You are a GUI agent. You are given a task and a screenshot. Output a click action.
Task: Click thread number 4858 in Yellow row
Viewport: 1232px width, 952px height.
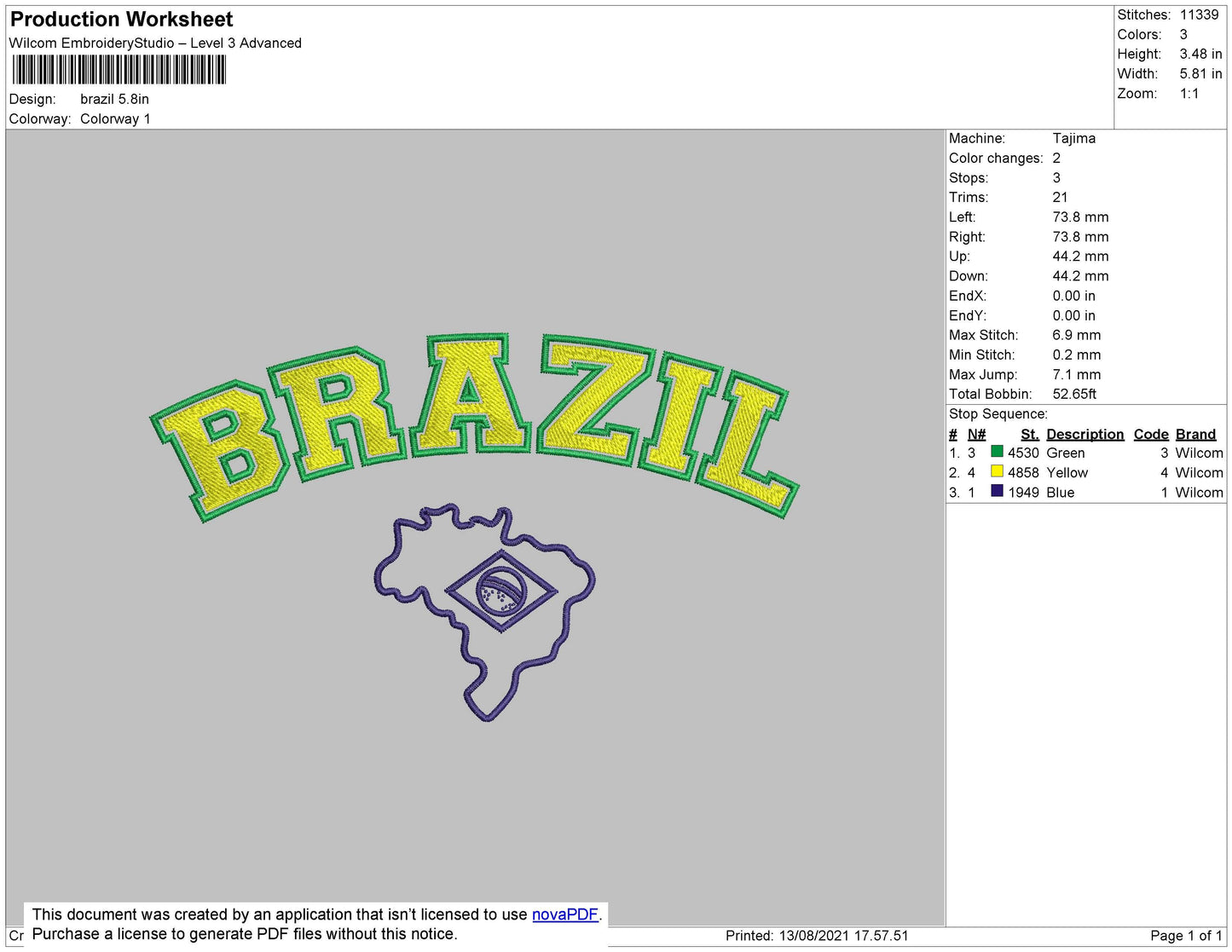1023,472
